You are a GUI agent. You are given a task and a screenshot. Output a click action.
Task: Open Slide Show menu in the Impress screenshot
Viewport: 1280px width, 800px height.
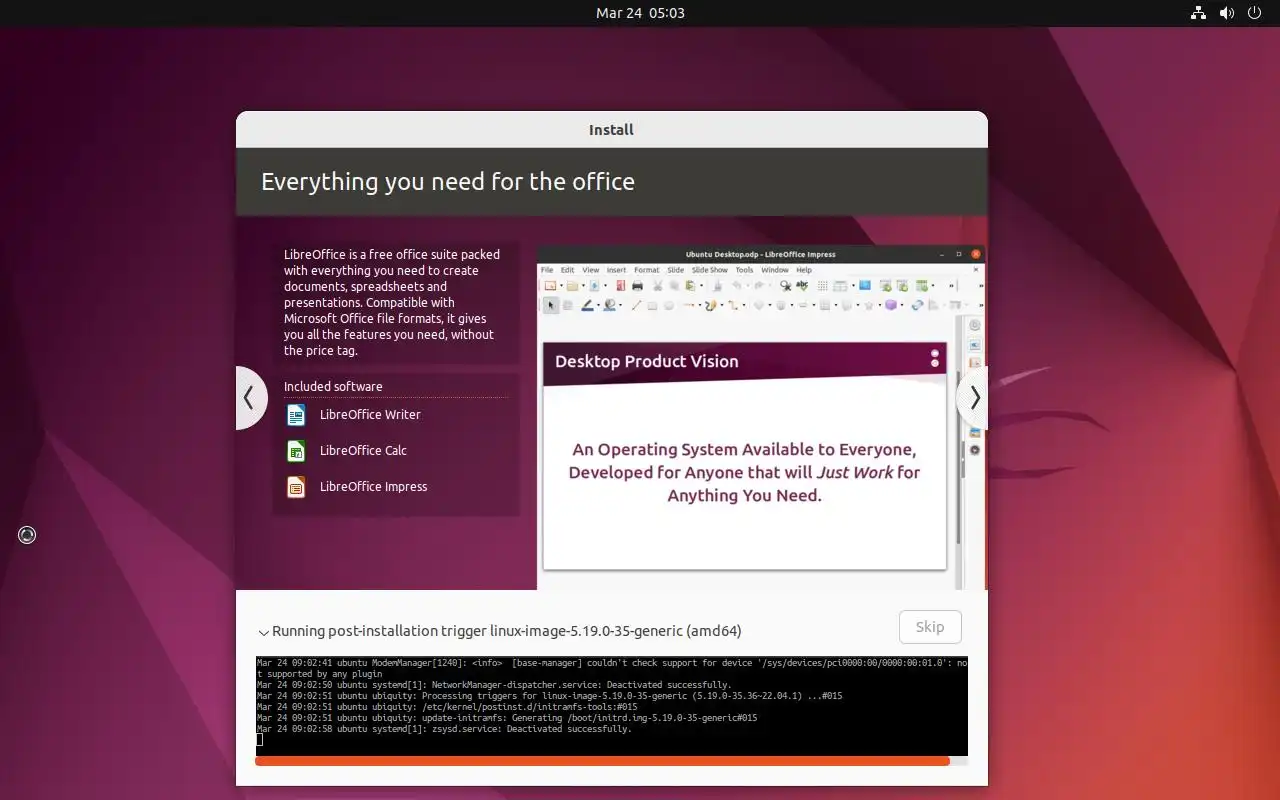710,270
